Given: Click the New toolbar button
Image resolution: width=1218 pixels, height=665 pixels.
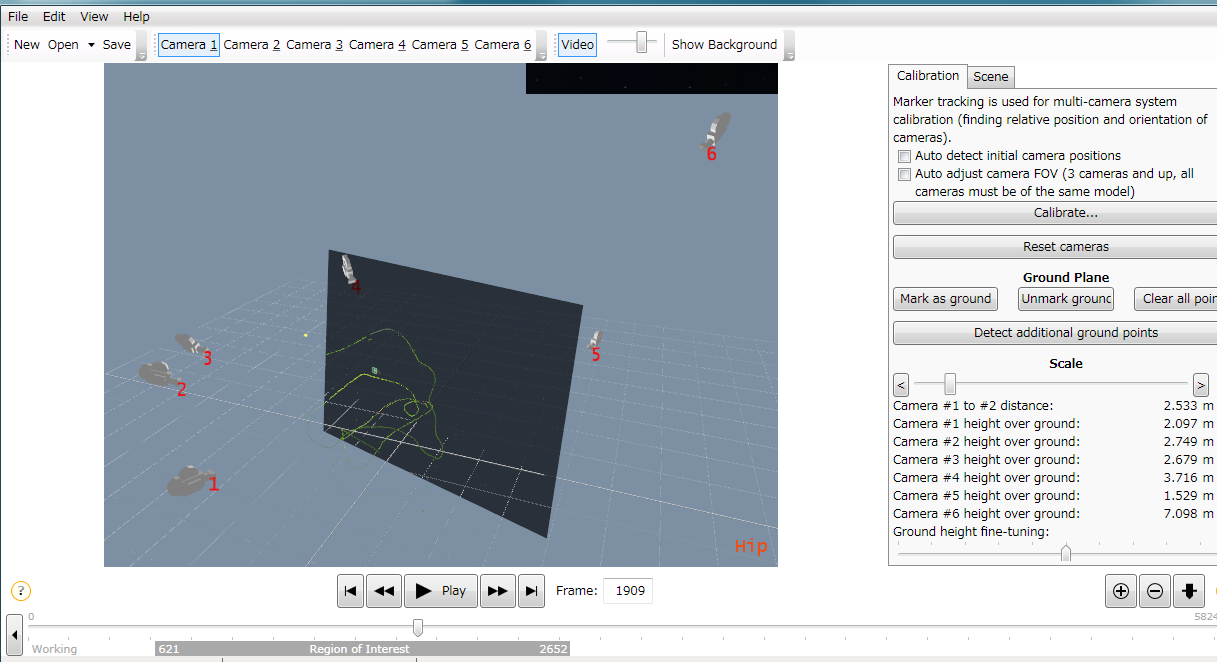Looking at the screenshot, I should point(27,44).
